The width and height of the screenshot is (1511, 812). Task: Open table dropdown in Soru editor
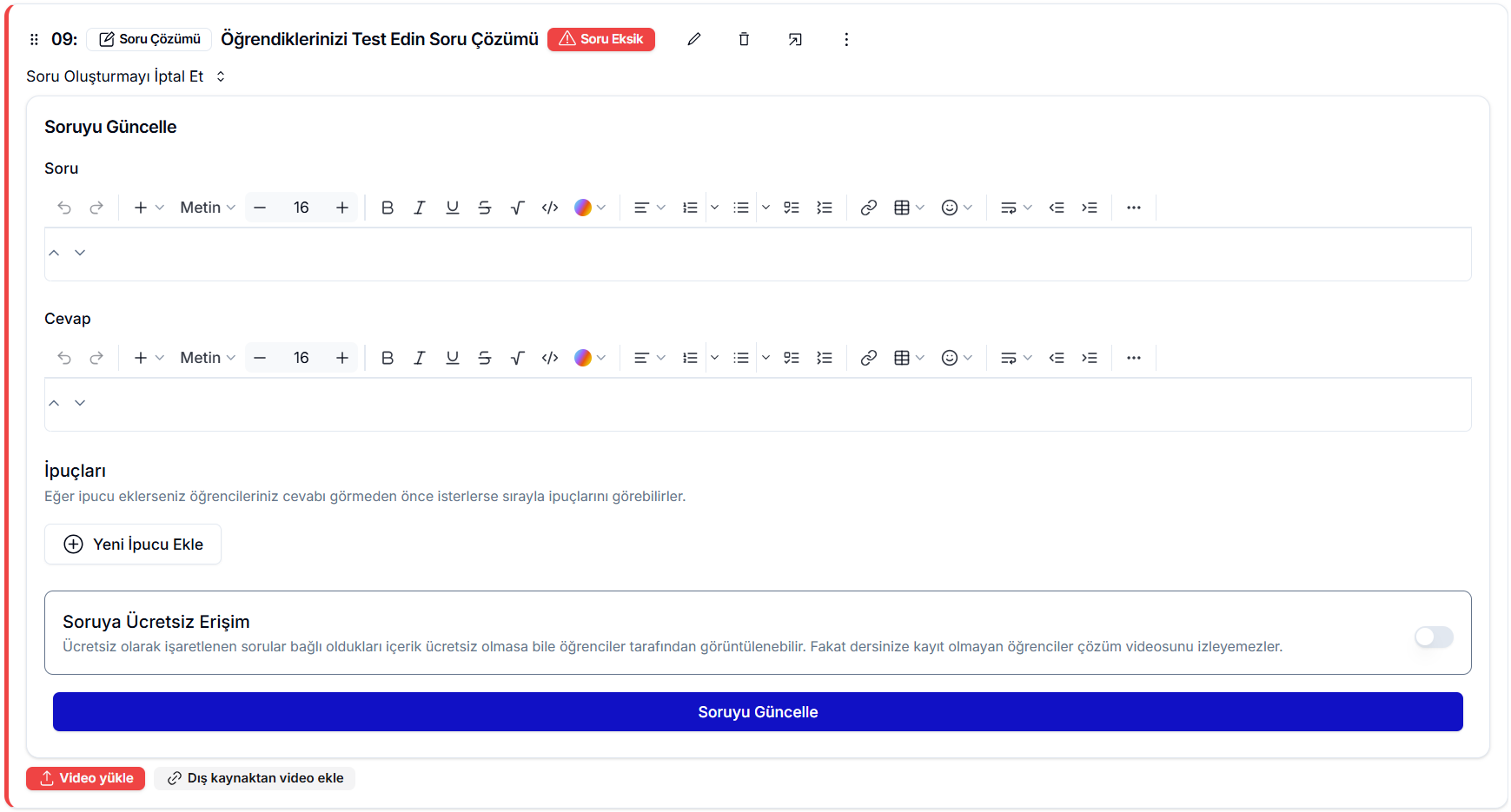coord(909,208)
